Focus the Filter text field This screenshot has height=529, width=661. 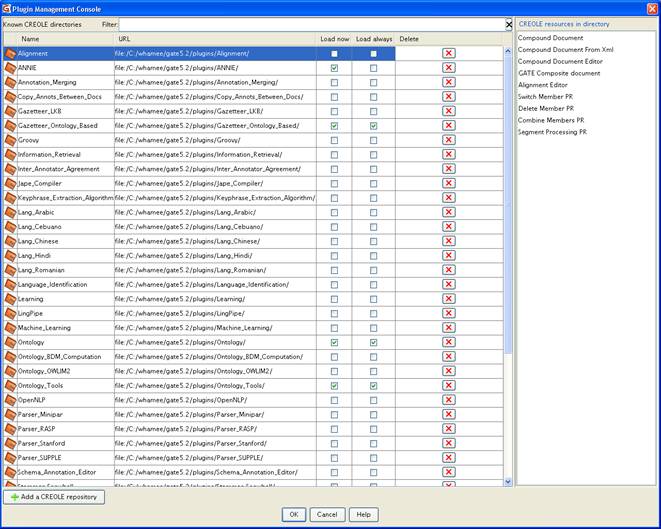point(312,24)
